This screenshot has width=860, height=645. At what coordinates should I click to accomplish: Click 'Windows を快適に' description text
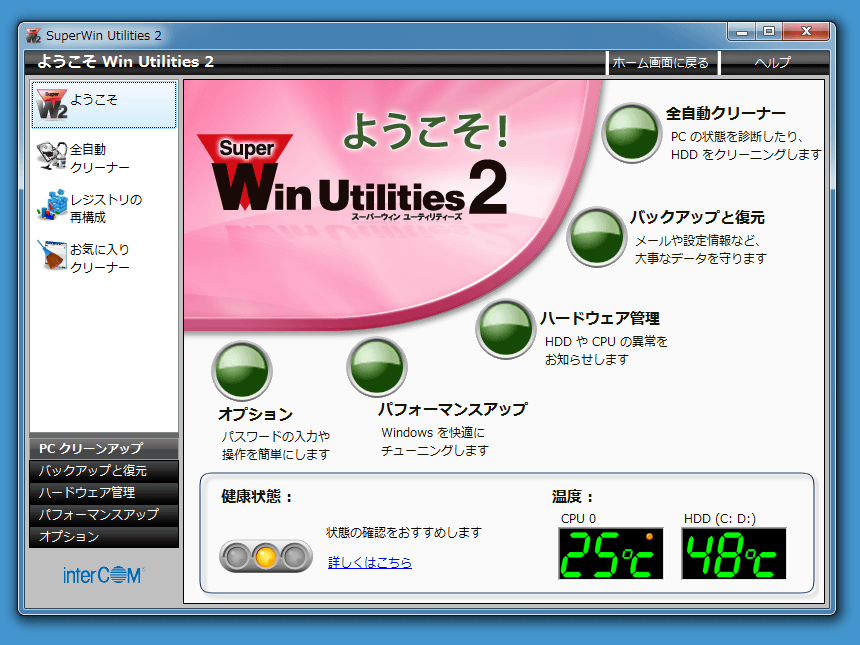coord(433,433)
